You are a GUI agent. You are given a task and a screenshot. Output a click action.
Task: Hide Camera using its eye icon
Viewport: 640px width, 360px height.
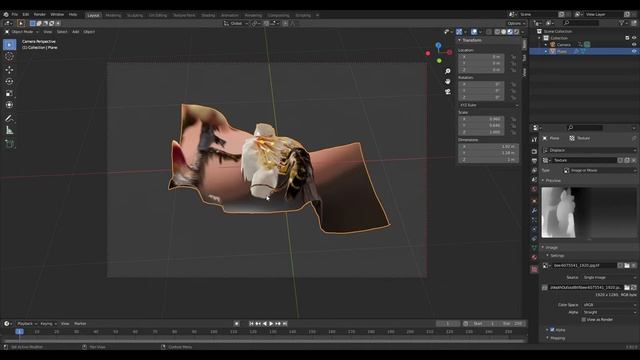(x=634, y=44)
